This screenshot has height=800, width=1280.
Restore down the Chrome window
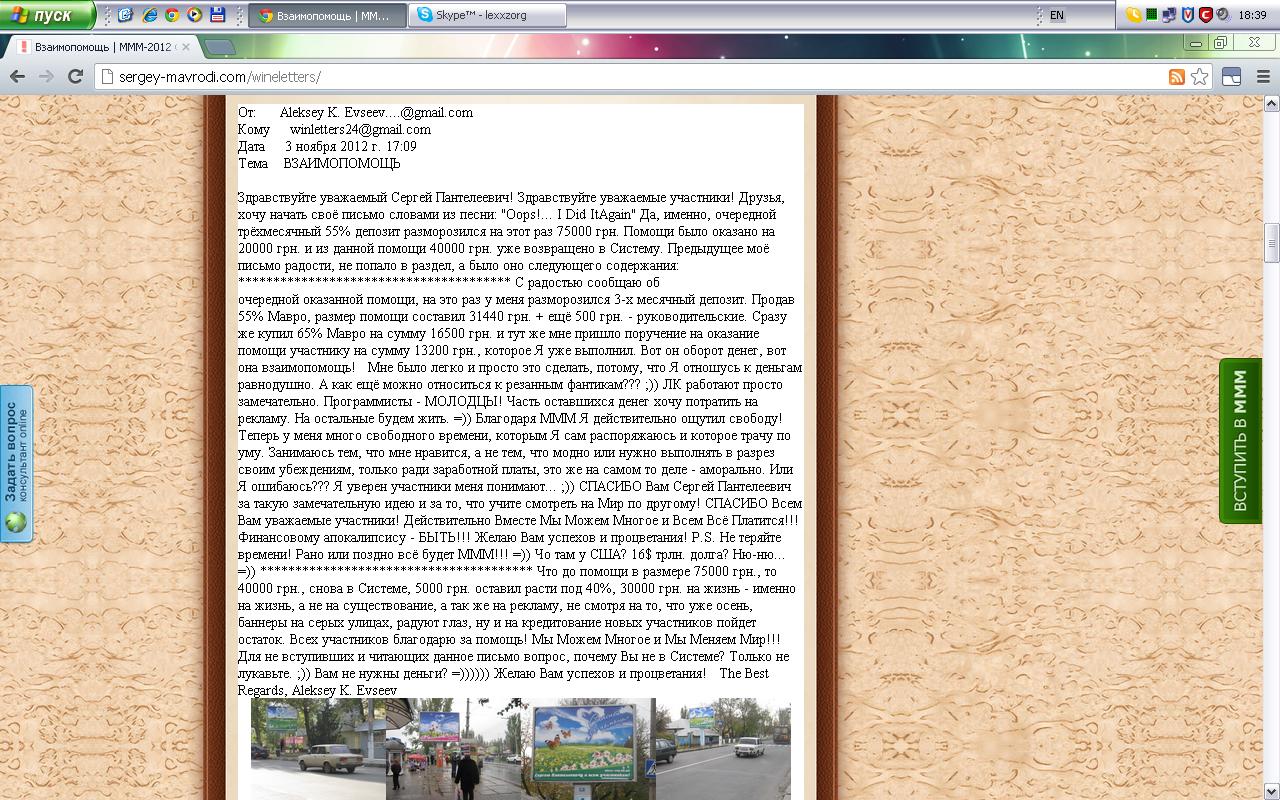1221,43
